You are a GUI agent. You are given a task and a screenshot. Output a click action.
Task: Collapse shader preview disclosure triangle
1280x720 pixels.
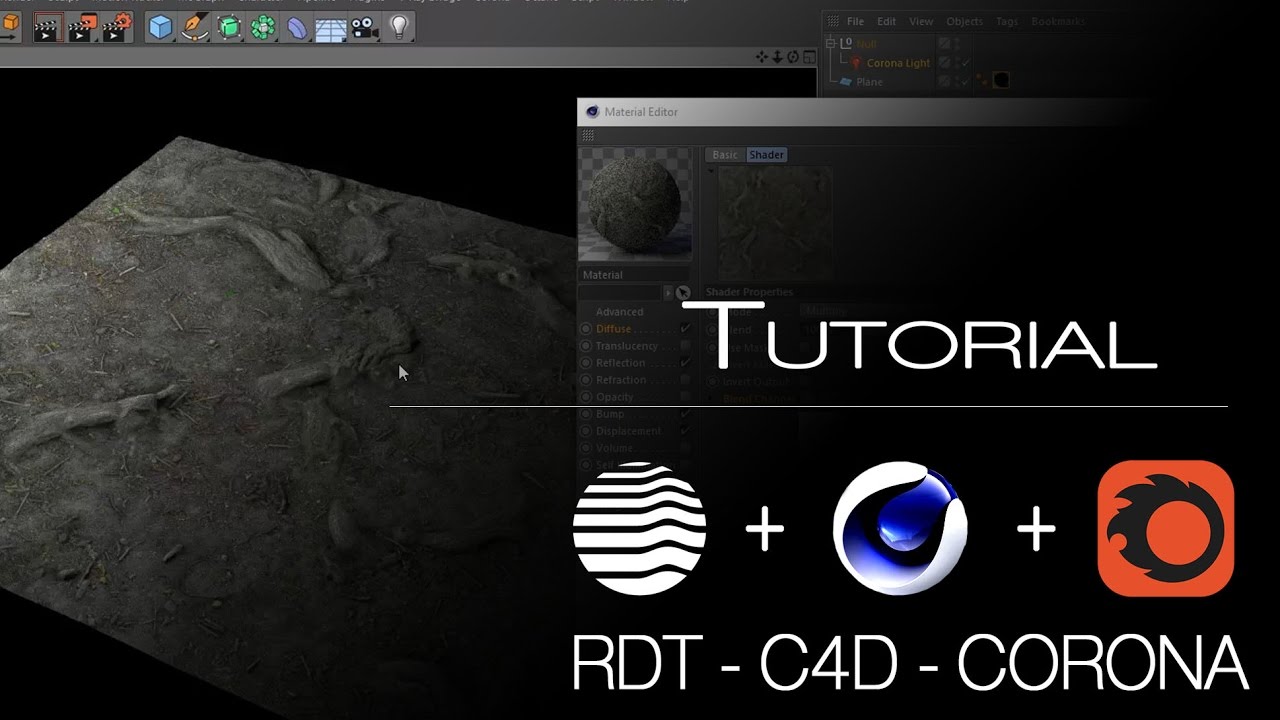711,170
